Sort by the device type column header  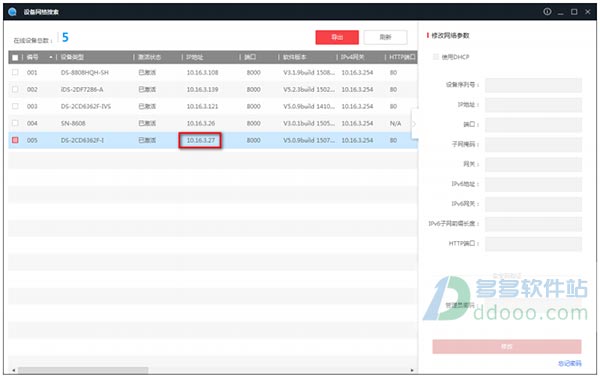(72, 57)
